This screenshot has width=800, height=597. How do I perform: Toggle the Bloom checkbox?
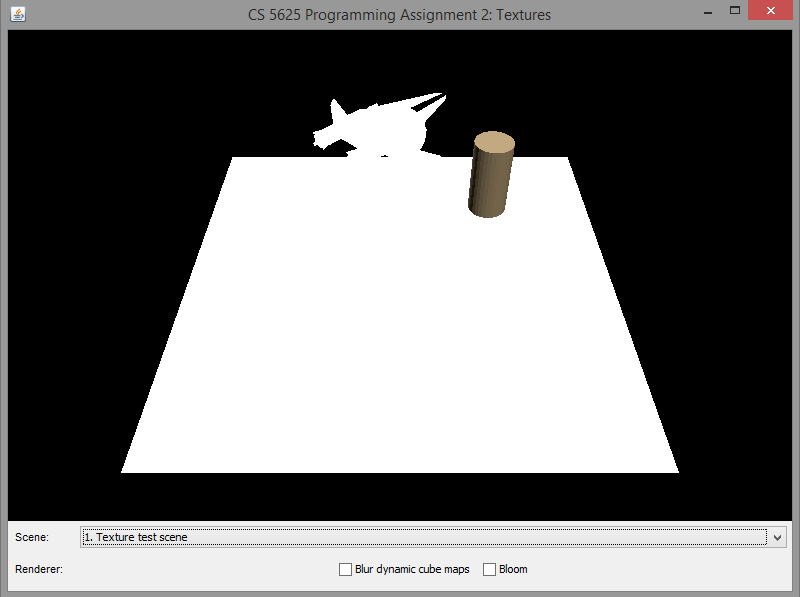pos(490,569)
